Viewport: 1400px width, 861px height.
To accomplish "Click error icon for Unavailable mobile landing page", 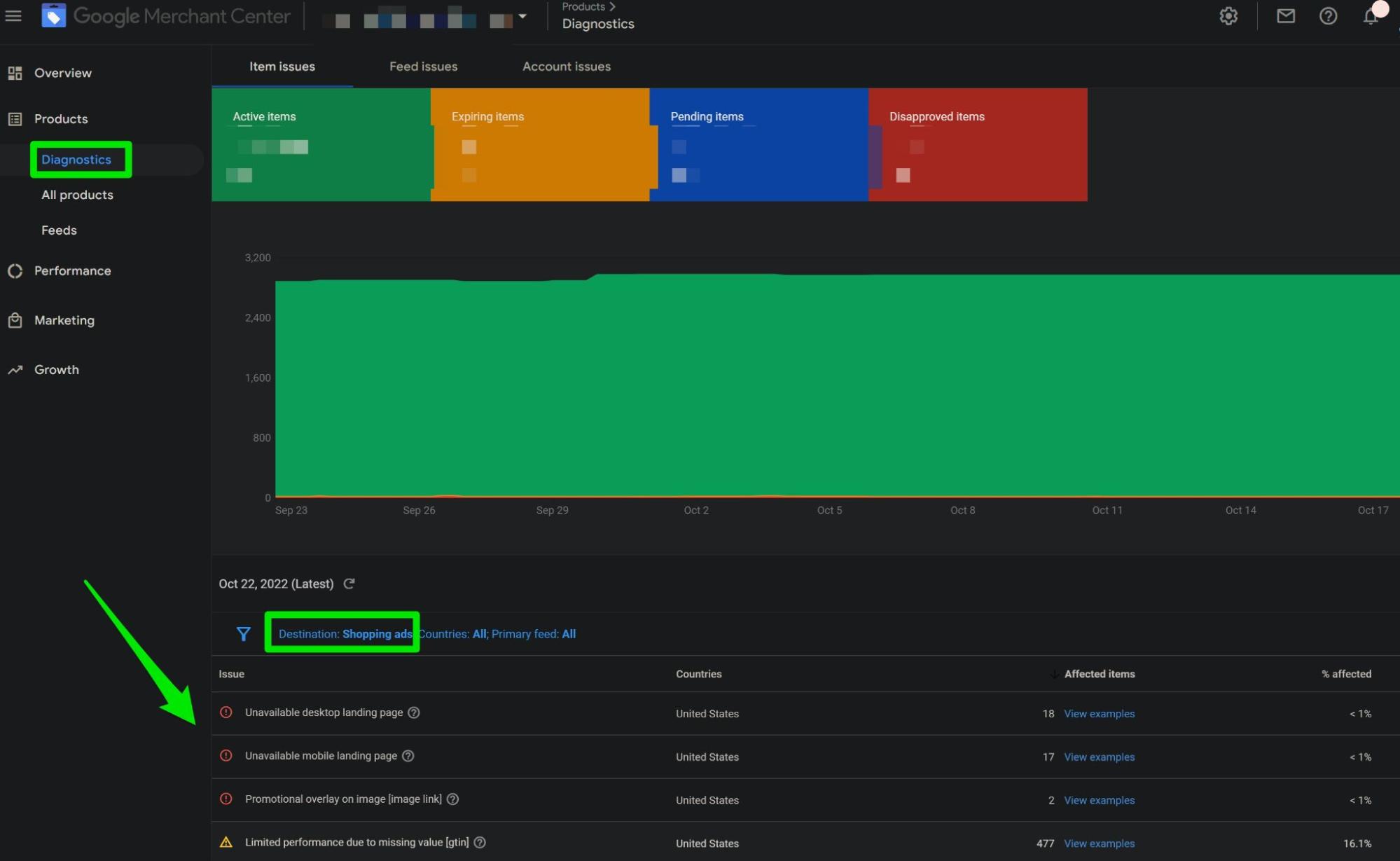I will pyautogui.click(x=226, y=756).
